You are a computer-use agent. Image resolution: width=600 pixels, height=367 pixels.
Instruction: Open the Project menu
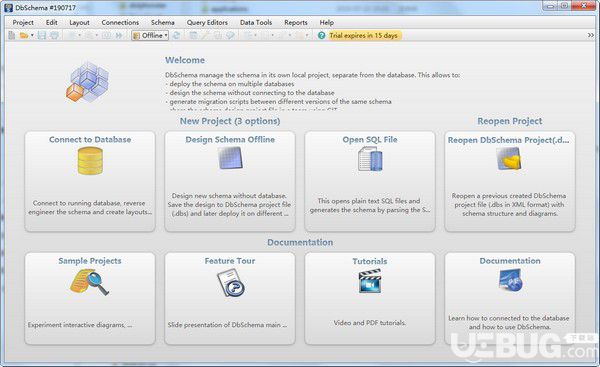point(23,23)
